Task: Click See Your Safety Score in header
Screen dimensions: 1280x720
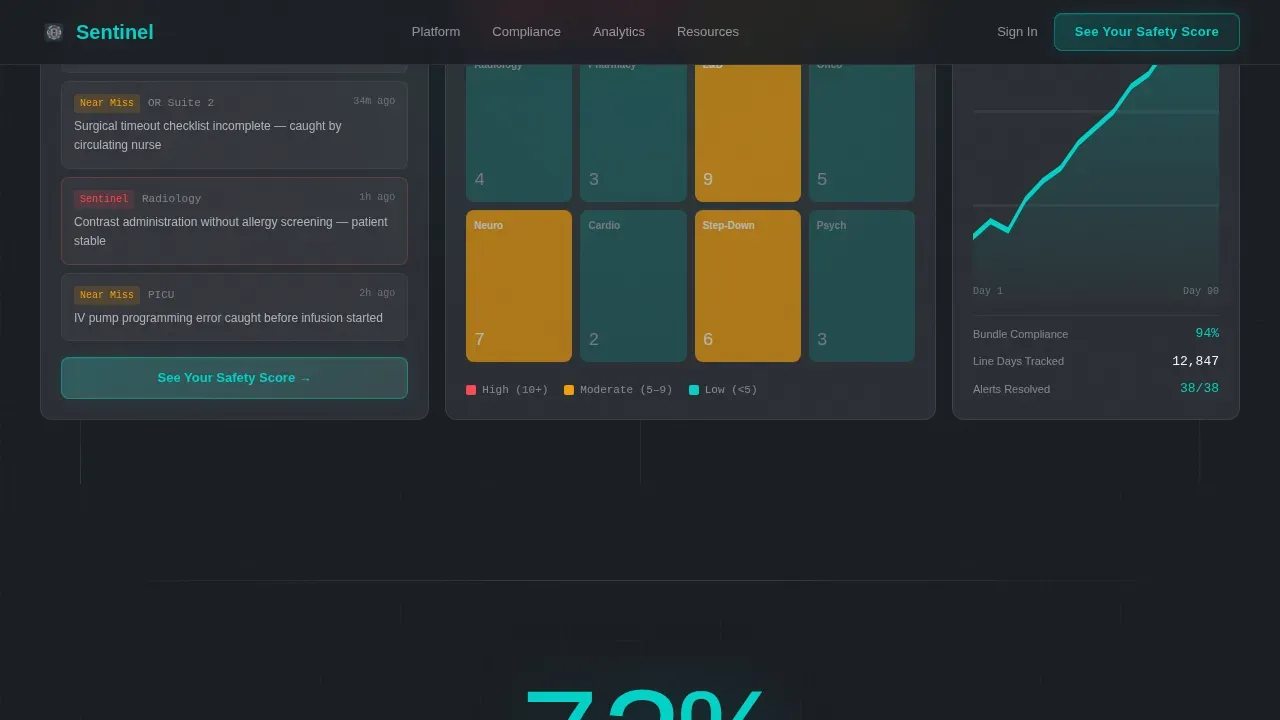Action: [1147, 32]
